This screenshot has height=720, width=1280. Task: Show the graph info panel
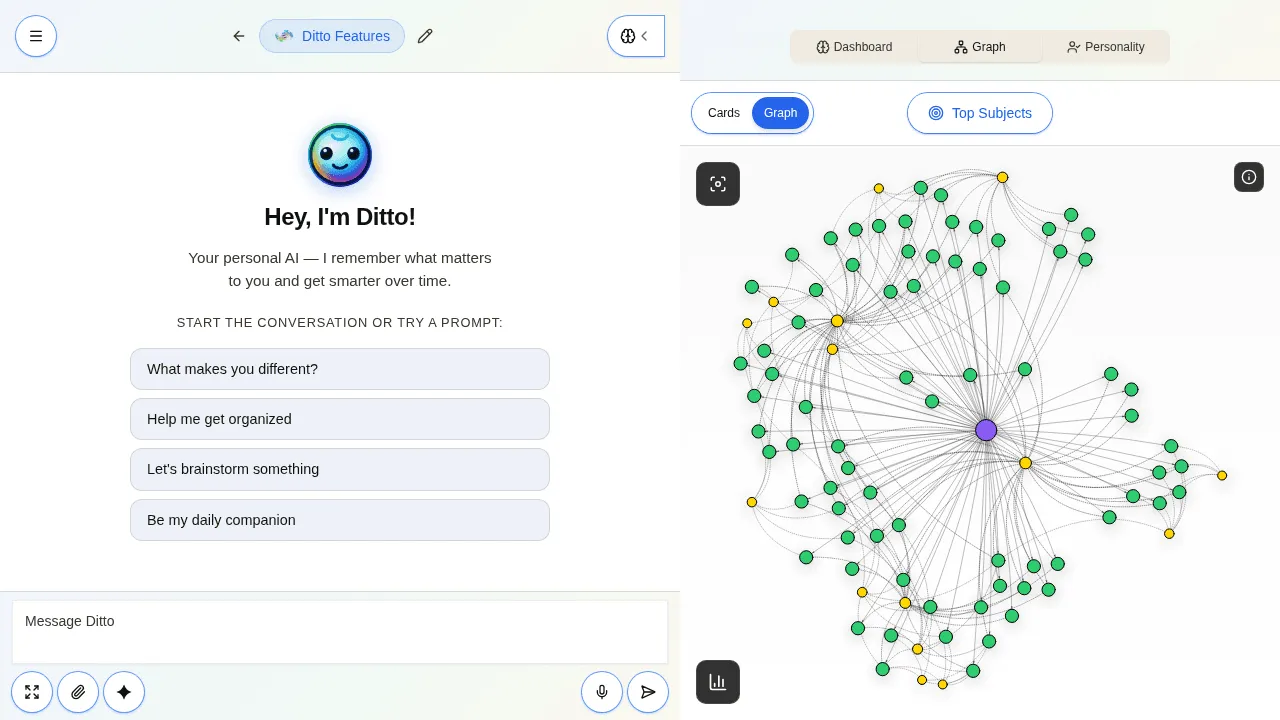[x=1249, y=177]
